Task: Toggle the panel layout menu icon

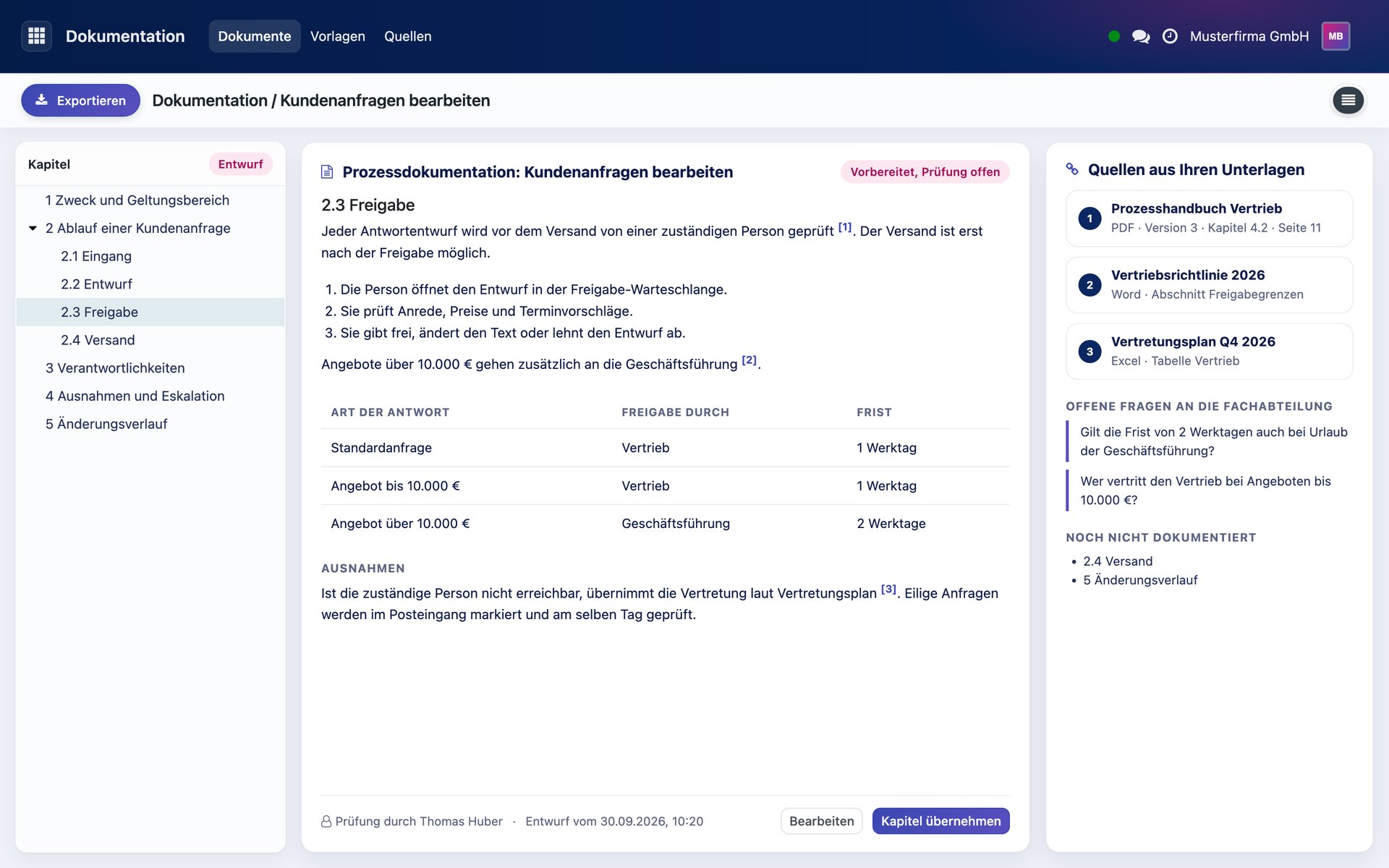Action: pyautogui.click(x=1348, y=101)
